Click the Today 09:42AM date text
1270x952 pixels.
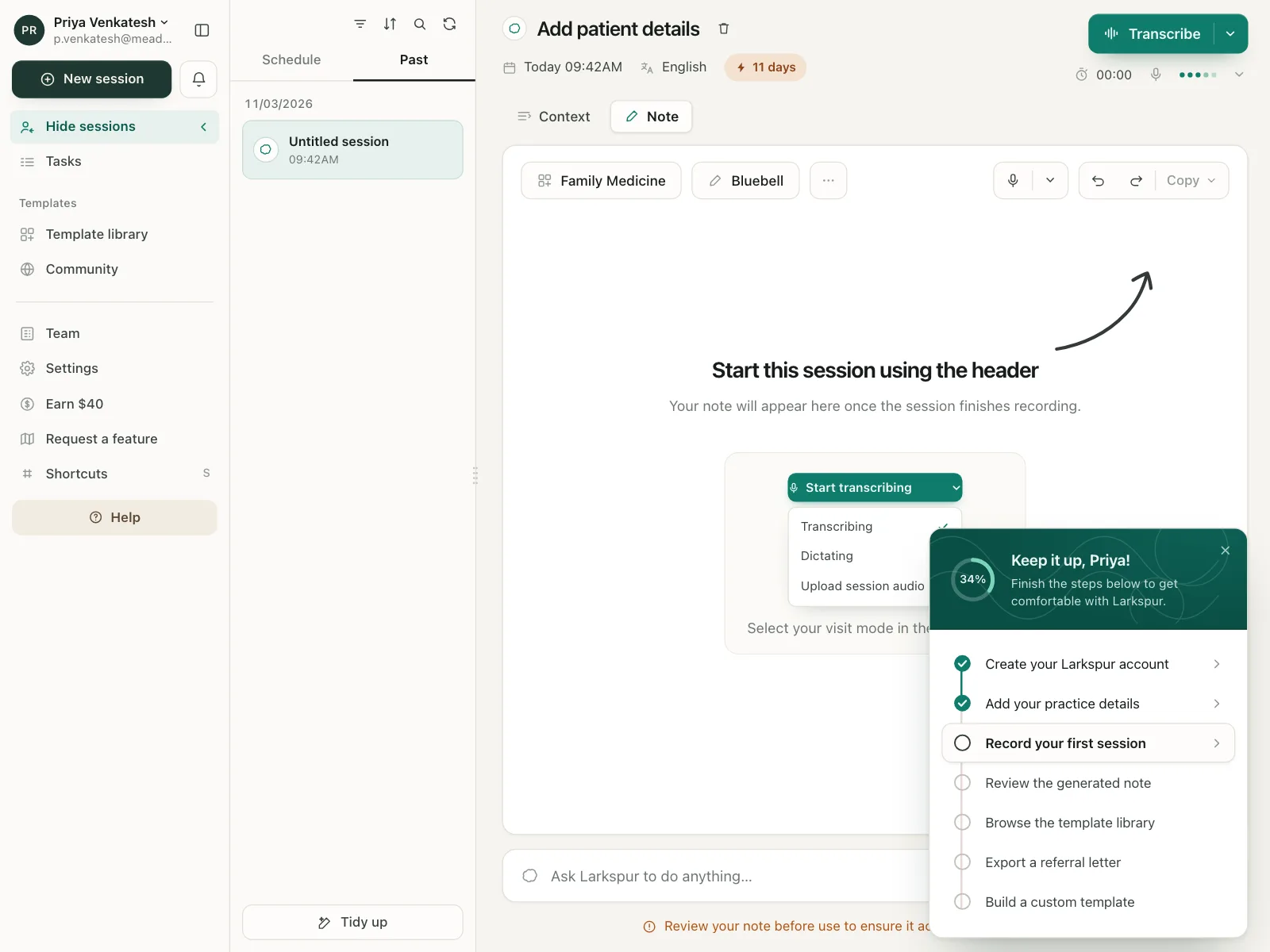(x=573, y=67)
